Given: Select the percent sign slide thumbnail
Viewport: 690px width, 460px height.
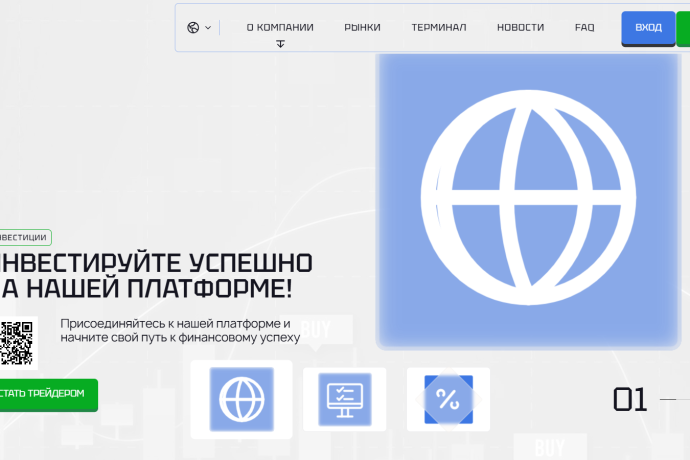Looking at the screenshot, I should pos(448,399).
